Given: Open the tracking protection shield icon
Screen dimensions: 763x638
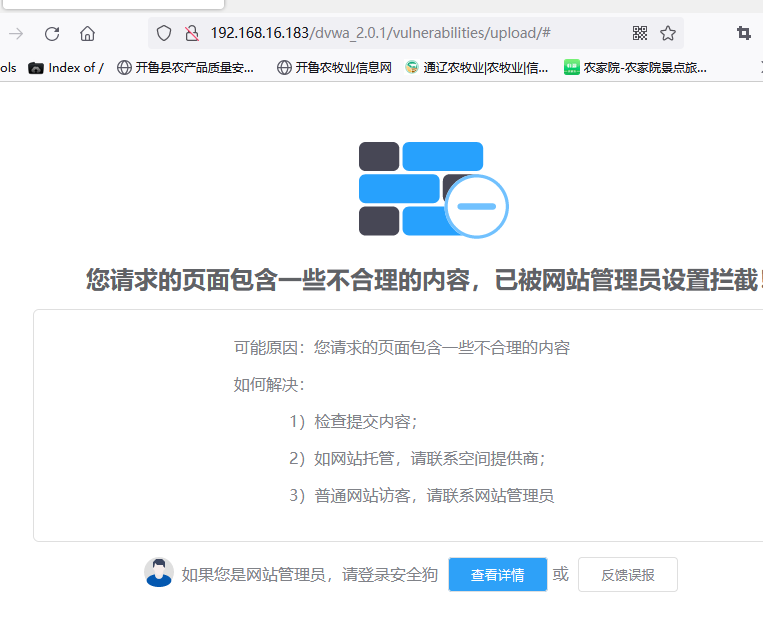Looking at the screenshot, I should click(164, 33).
